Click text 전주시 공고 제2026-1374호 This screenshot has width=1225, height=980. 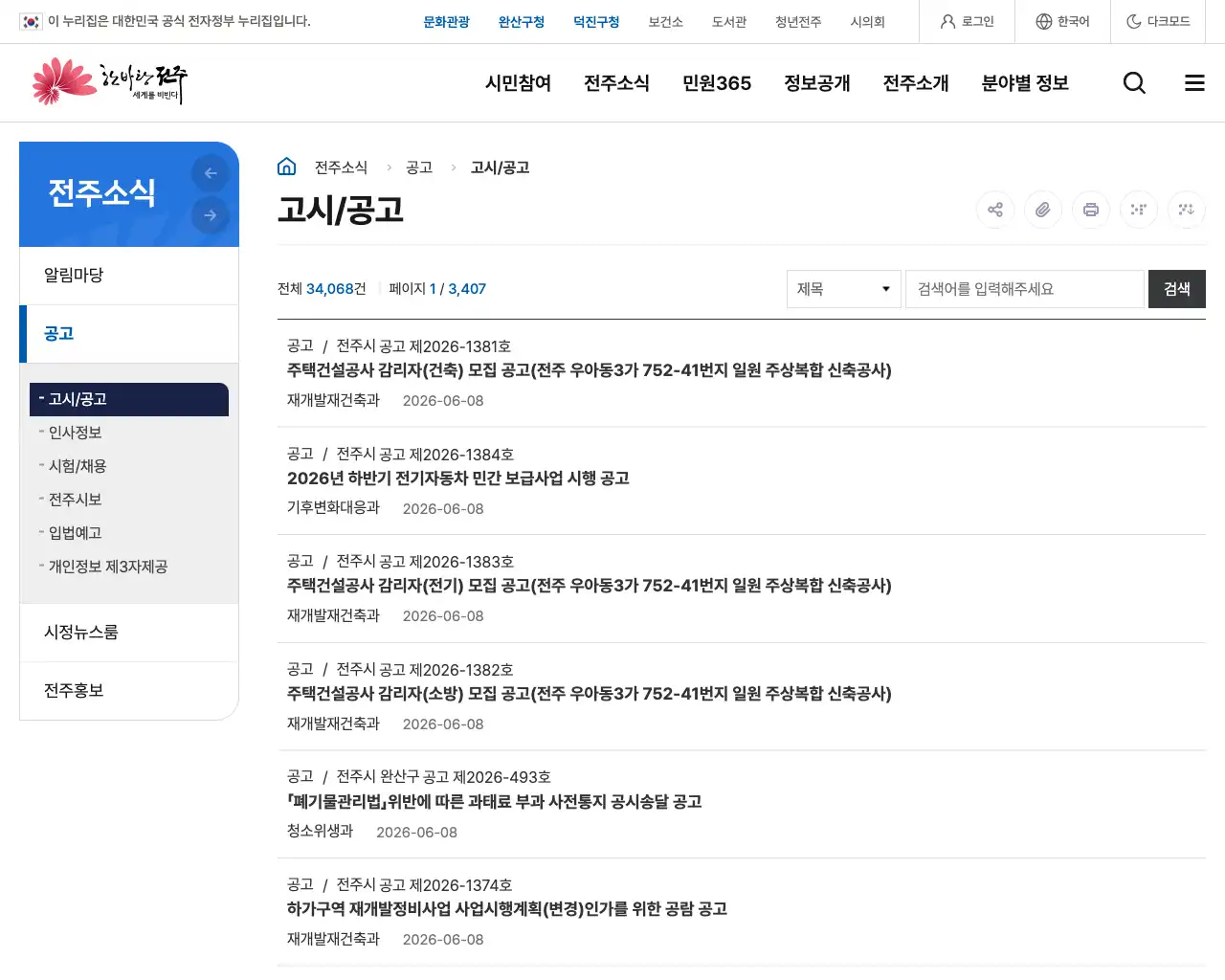424,885
